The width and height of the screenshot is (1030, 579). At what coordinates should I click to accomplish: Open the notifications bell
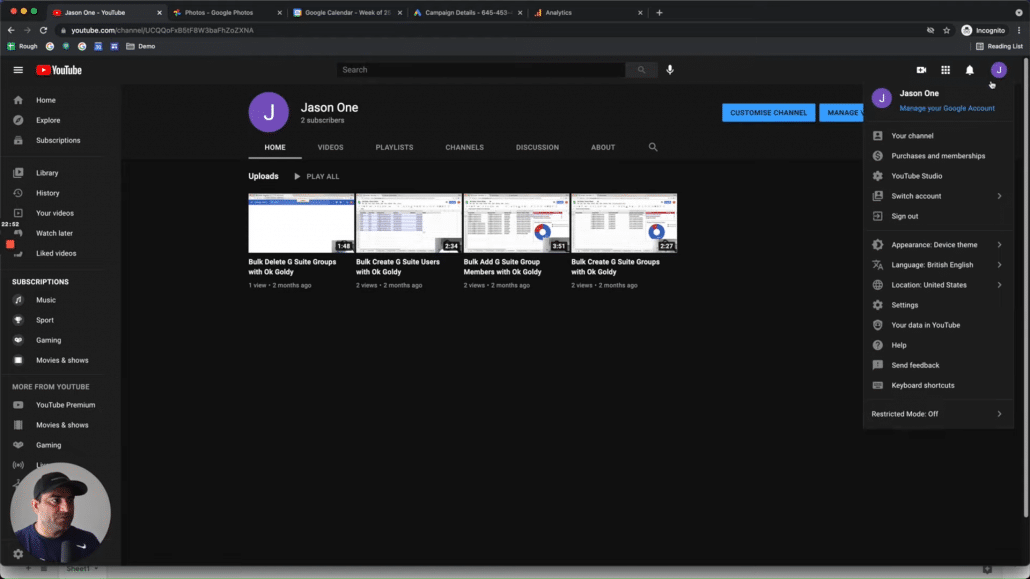(970, 70)
